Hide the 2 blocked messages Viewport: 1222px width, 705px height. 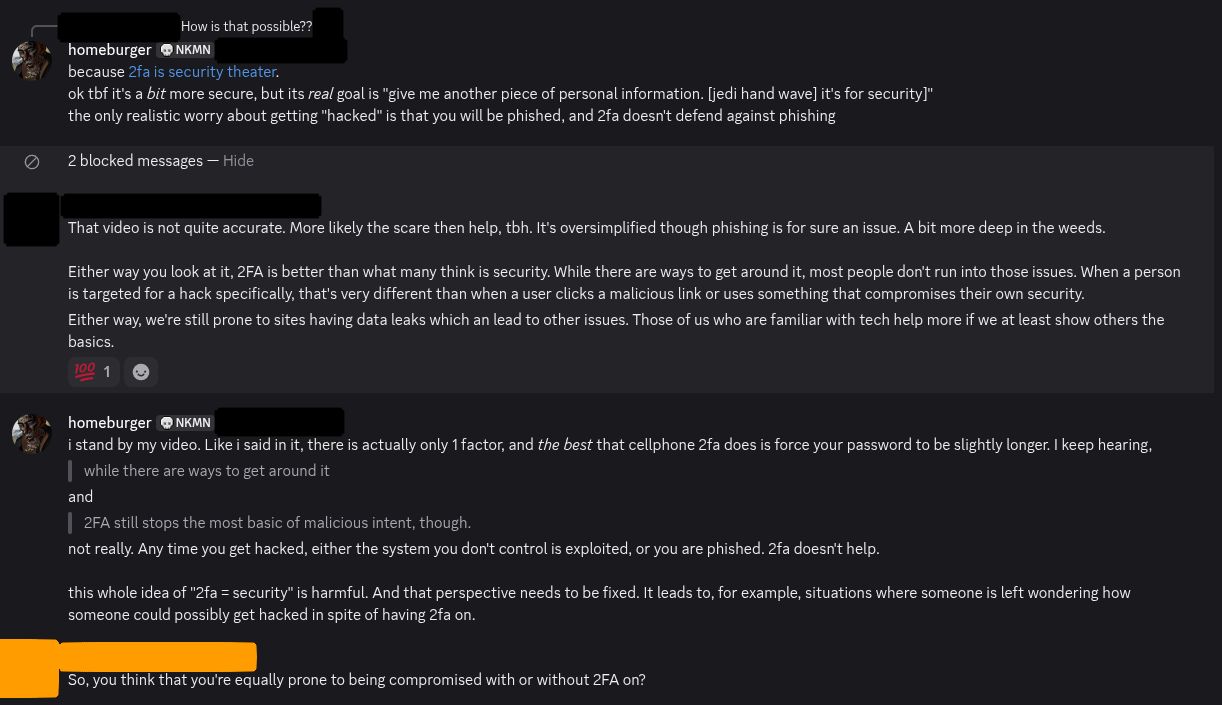pyautogui.click(x=238, y=161)
